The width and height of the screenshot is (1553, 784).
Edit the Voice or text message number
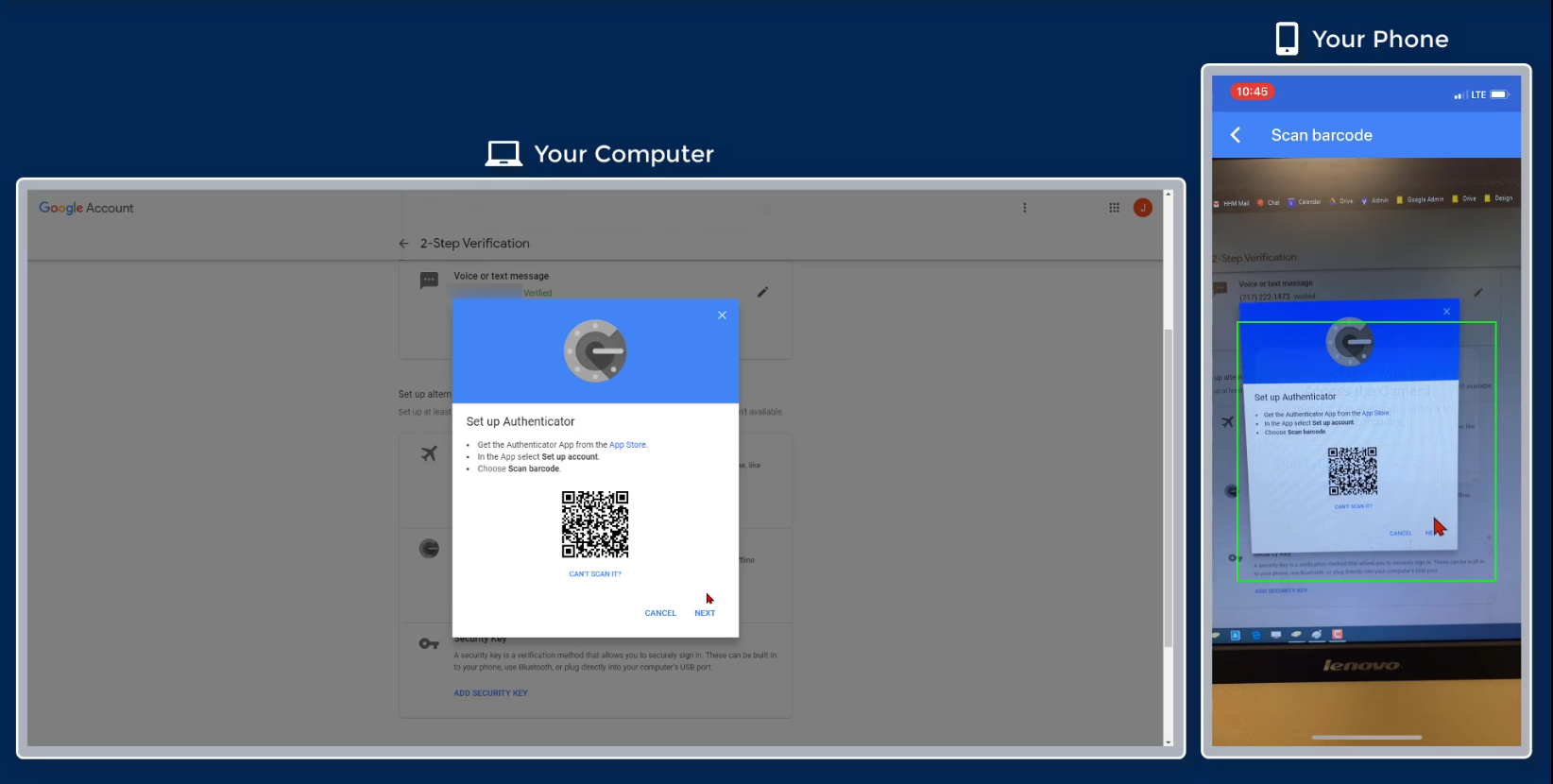[x=762, y=292]
